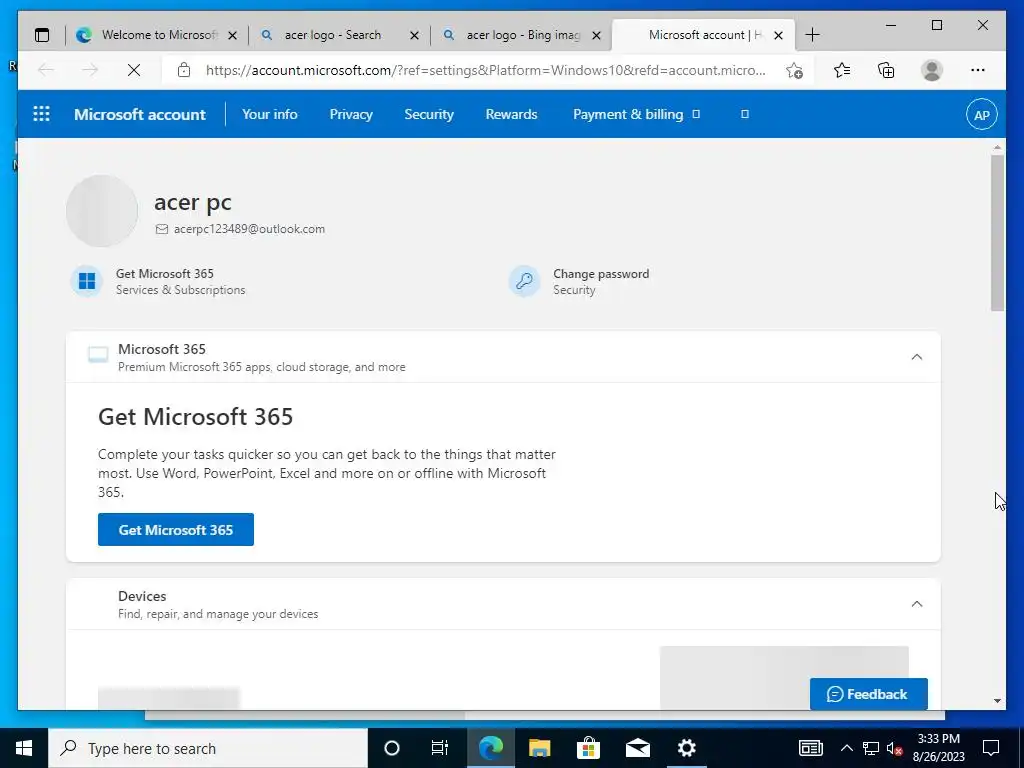Open the notification action center
The width and height of the screenshot is (1024, 768).
pos(991,748)
